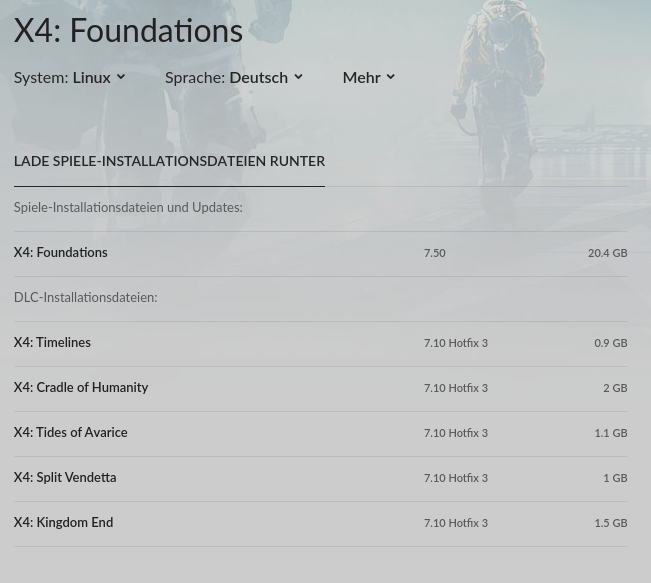Click the 2 GB size for Cradle of Humanity
The height and width of the screenshot is (583, 651).
(615, 388)
